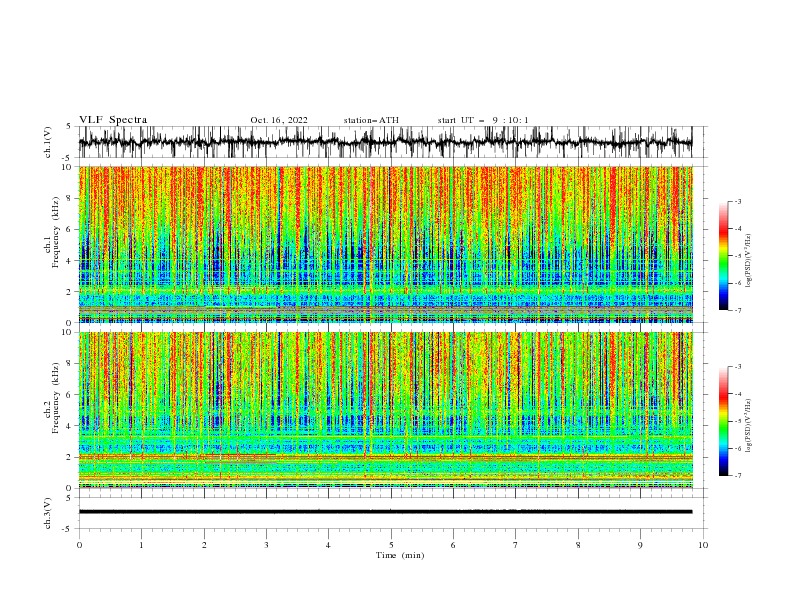792x612 pixels.
Task: Click the "VLF Spectra" plot title
Action: 113,120
